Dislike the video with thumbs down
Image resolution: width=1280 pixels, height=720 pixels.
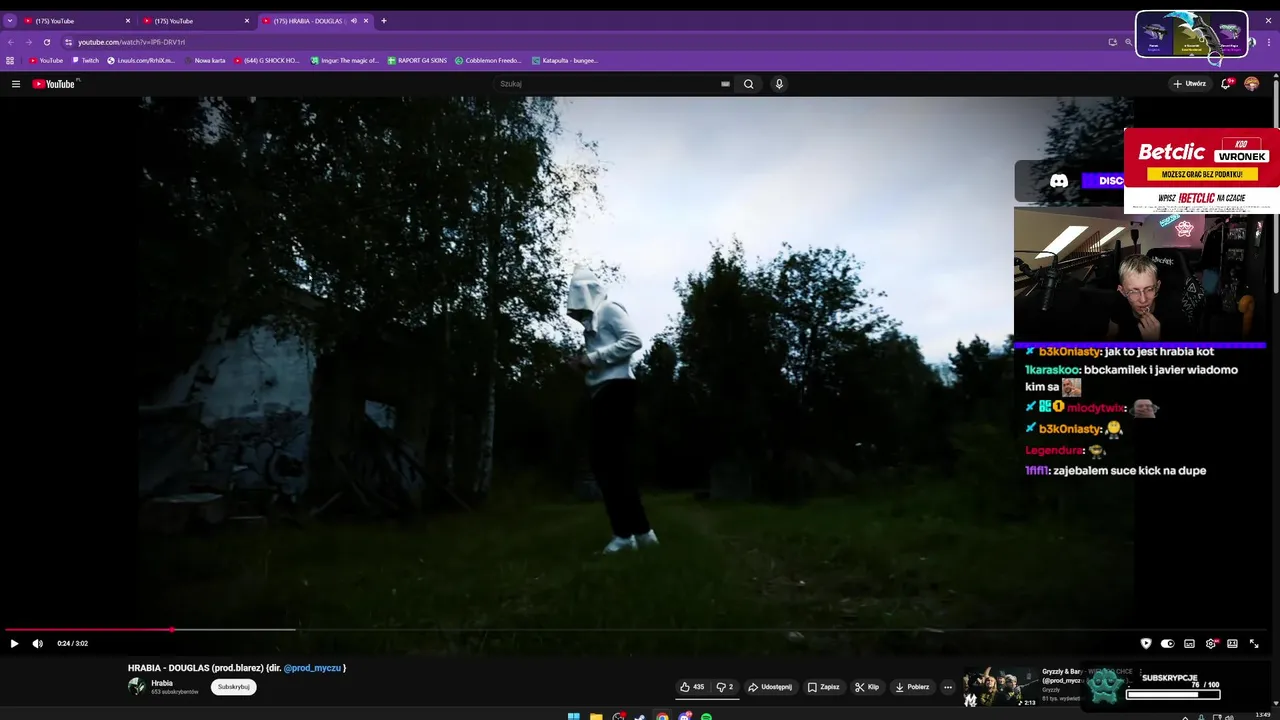click(x=725, y=687)
